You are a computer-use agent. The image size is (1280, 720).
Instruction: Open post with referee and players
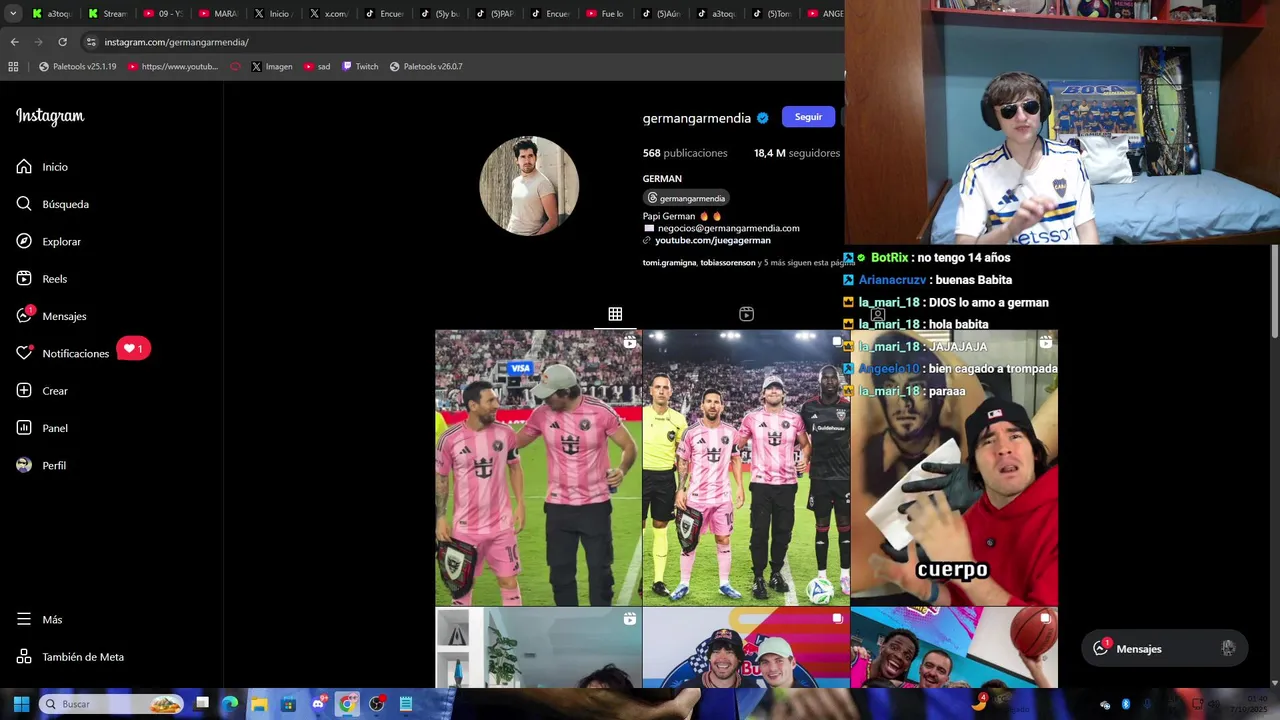[x=746, y=468]
